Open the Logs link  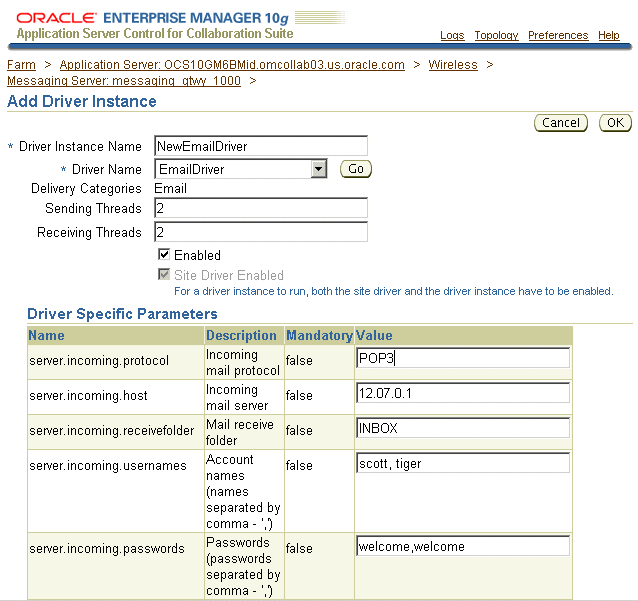tap(452, 35)
